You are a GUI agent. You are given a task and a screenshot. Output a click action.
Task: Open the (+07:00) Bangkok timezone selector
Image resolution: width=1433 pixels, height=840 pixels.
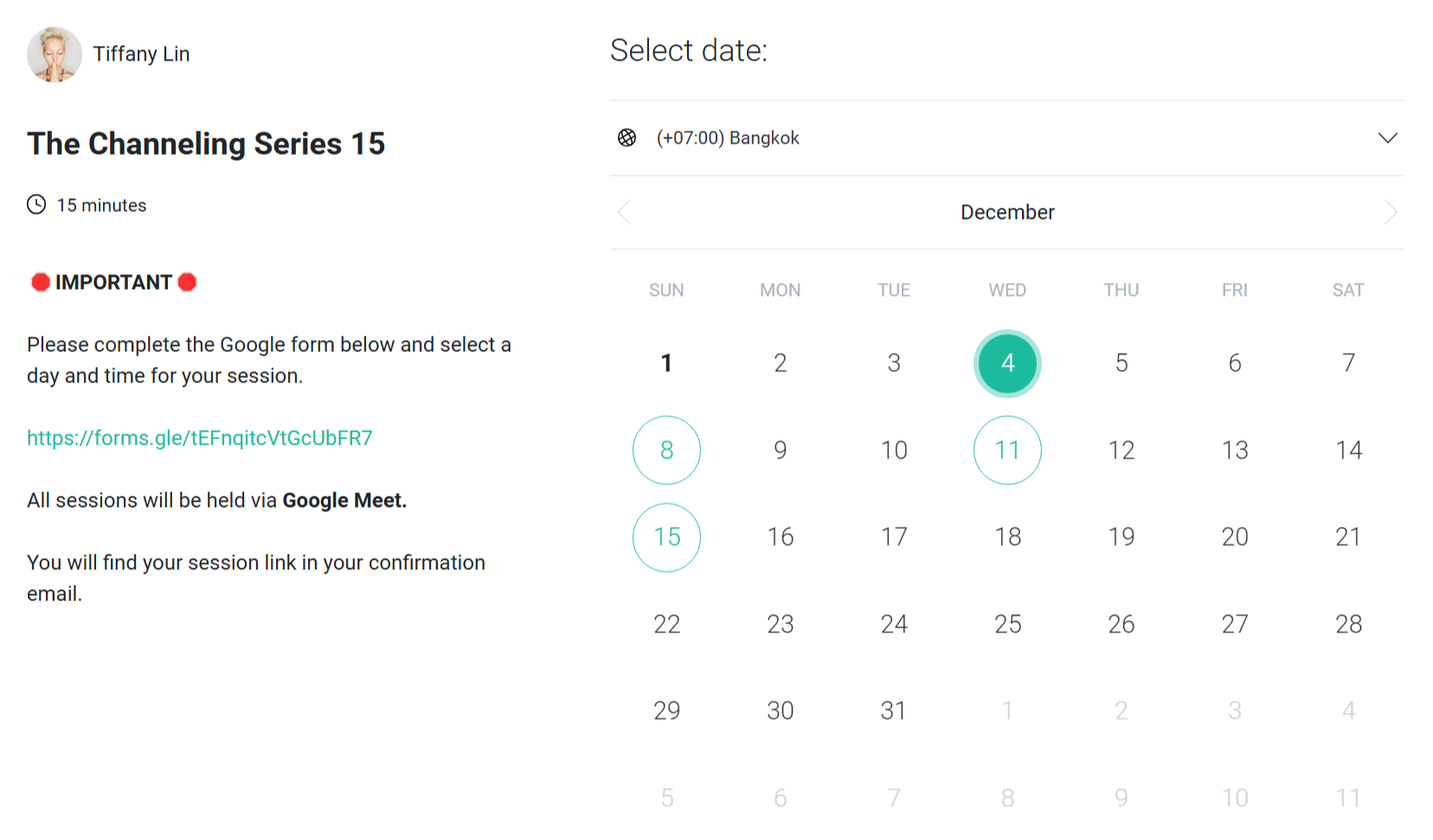(x=727, y=138)
